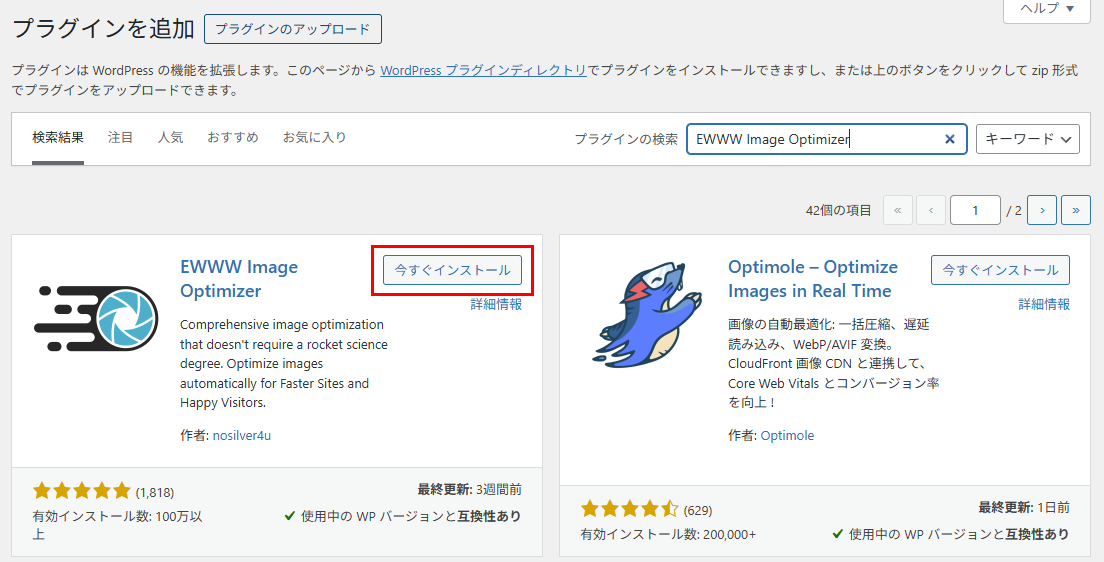Click 有効インストール数: 200,000+ text

[668, 535]
